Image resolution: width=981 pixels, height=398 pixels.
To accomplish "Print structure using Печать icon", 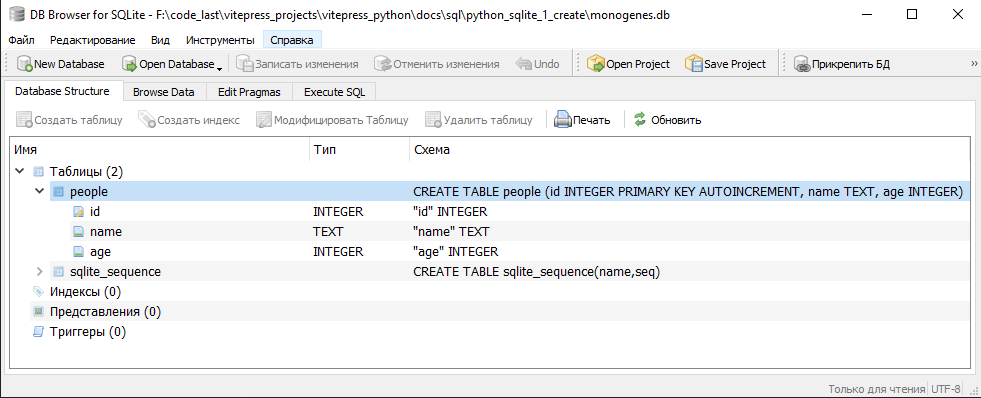I will pyautogui.click(x=564, y=120).
